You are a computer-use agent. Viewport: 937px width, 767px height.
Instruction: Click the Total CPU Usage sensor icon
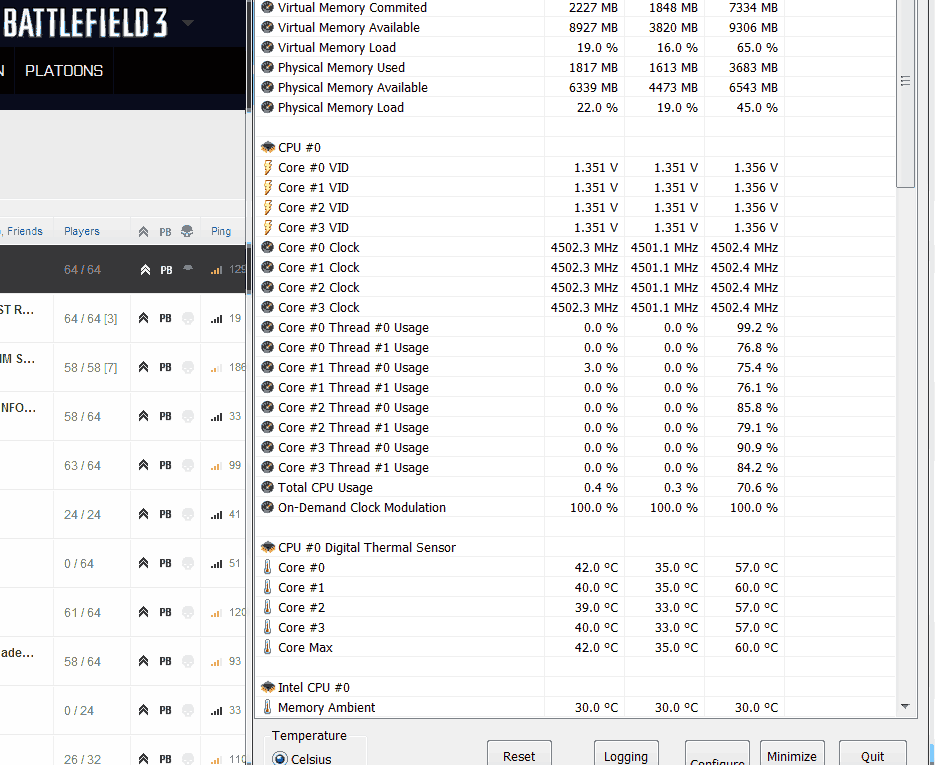point(268,487)
